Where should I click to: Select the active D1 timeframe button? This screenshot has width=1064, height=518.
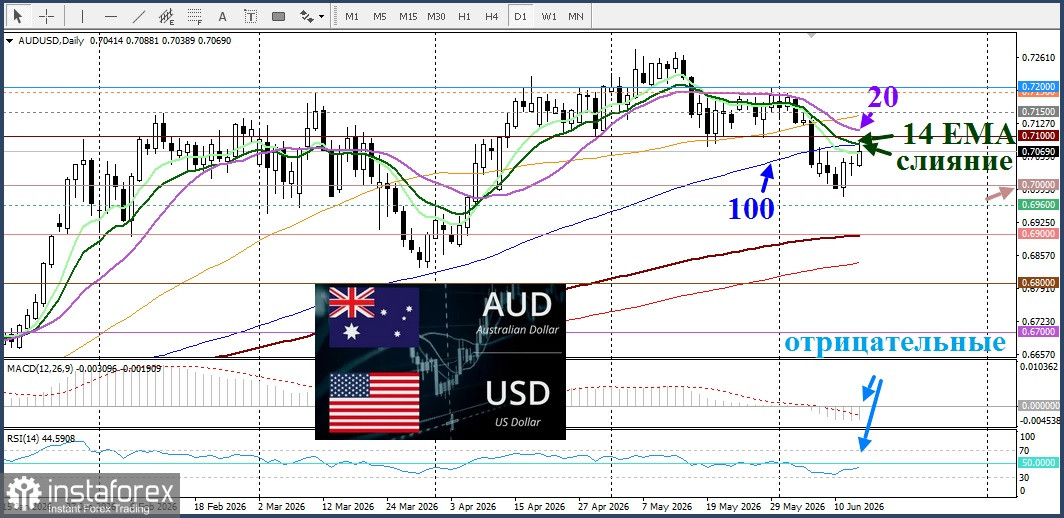[x=520, y=16]
